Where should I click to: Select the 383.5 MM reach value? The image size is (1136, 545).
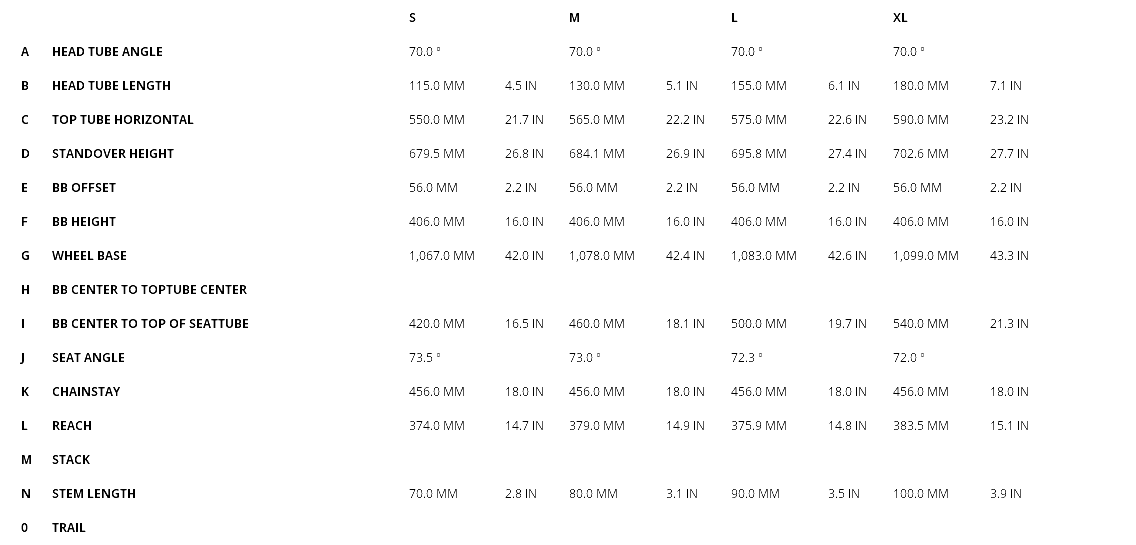coord(920,426)
